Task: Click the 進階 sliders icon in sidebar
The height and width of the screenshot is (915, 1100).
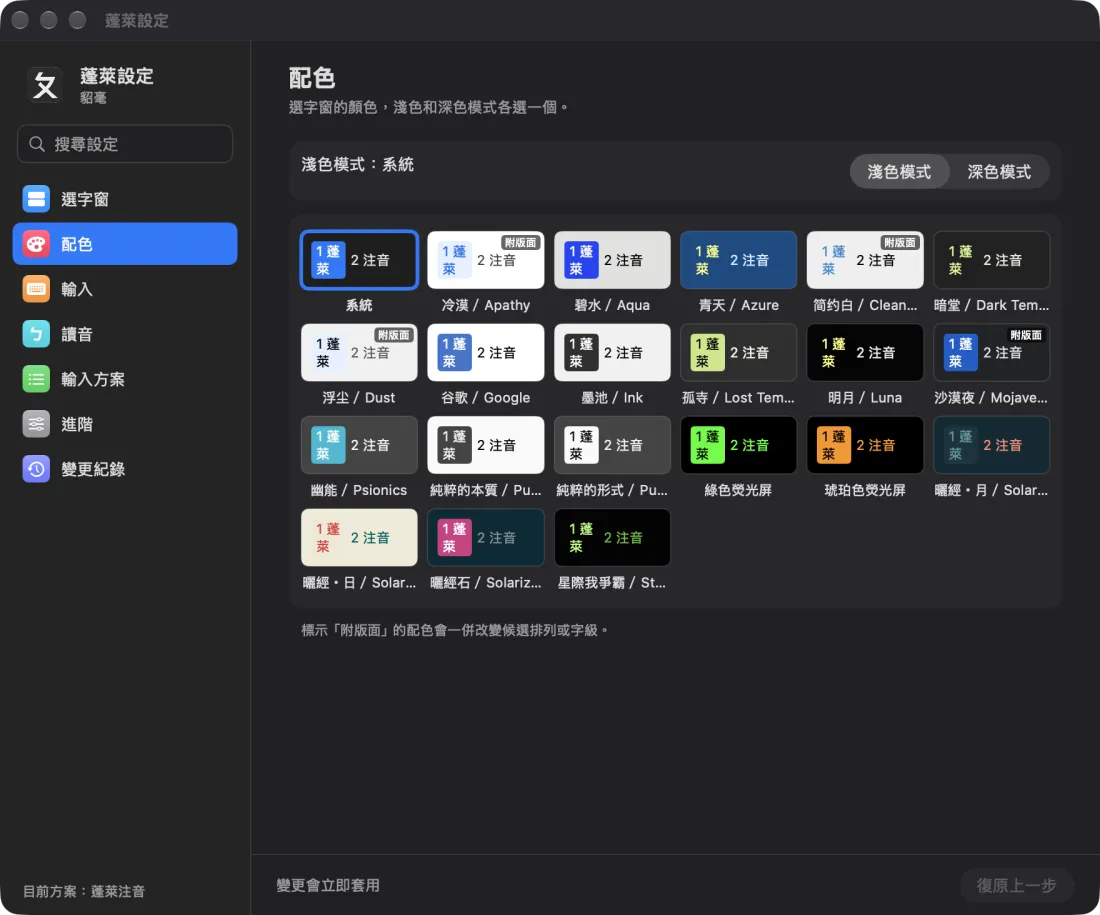Action: [36, 424]
